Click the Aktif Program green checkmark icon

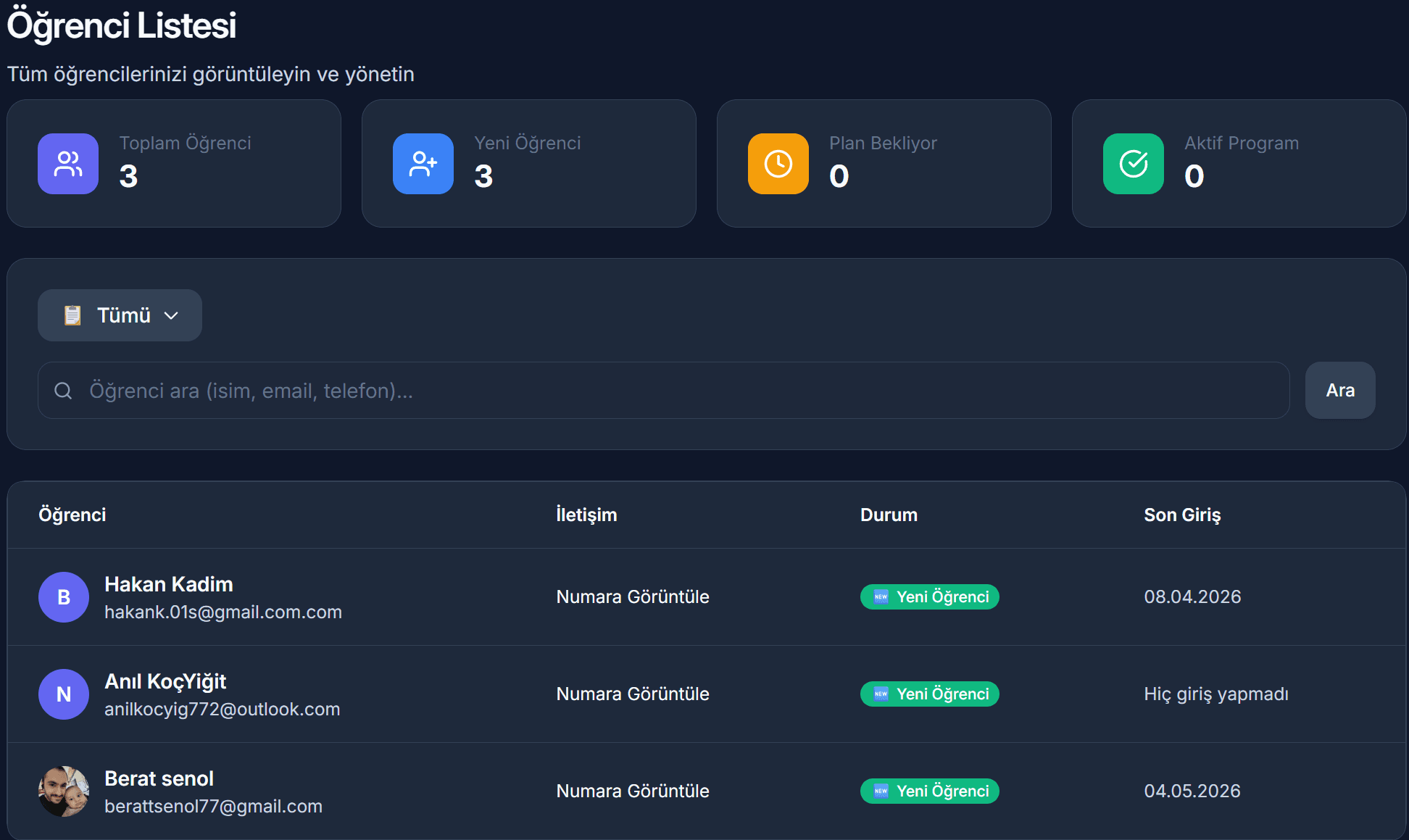(1134, 164)
